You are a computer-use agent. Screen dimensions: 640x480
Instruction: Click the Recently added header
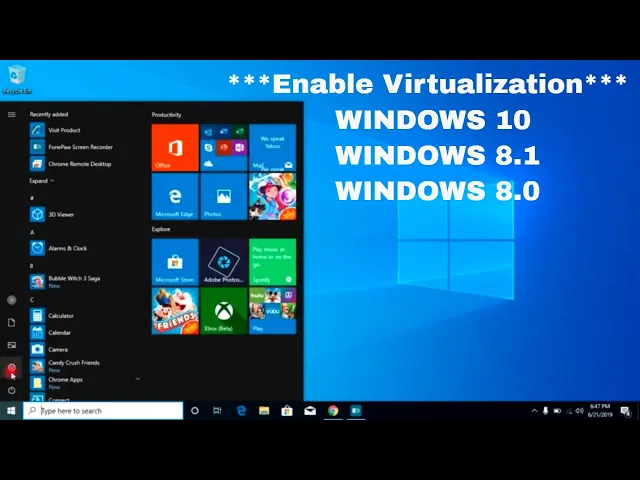point(49,115)
